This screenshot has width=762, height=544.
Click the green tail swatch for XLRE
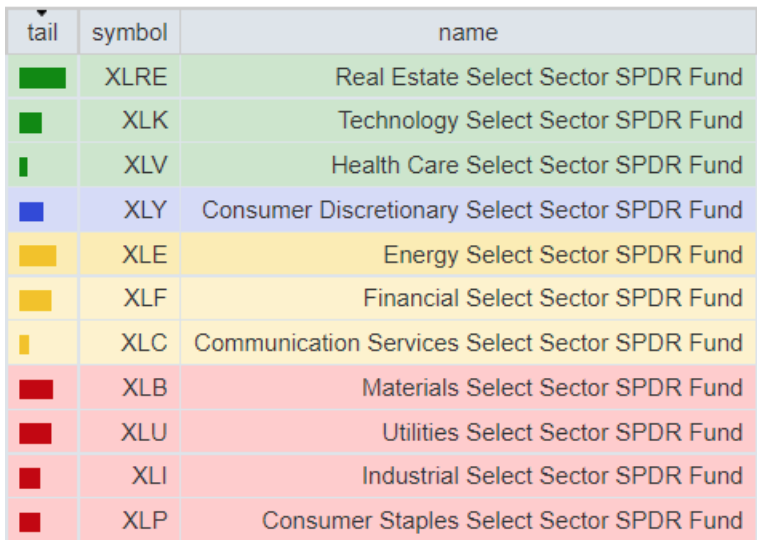pyautogui.click(x=42, y=77)
